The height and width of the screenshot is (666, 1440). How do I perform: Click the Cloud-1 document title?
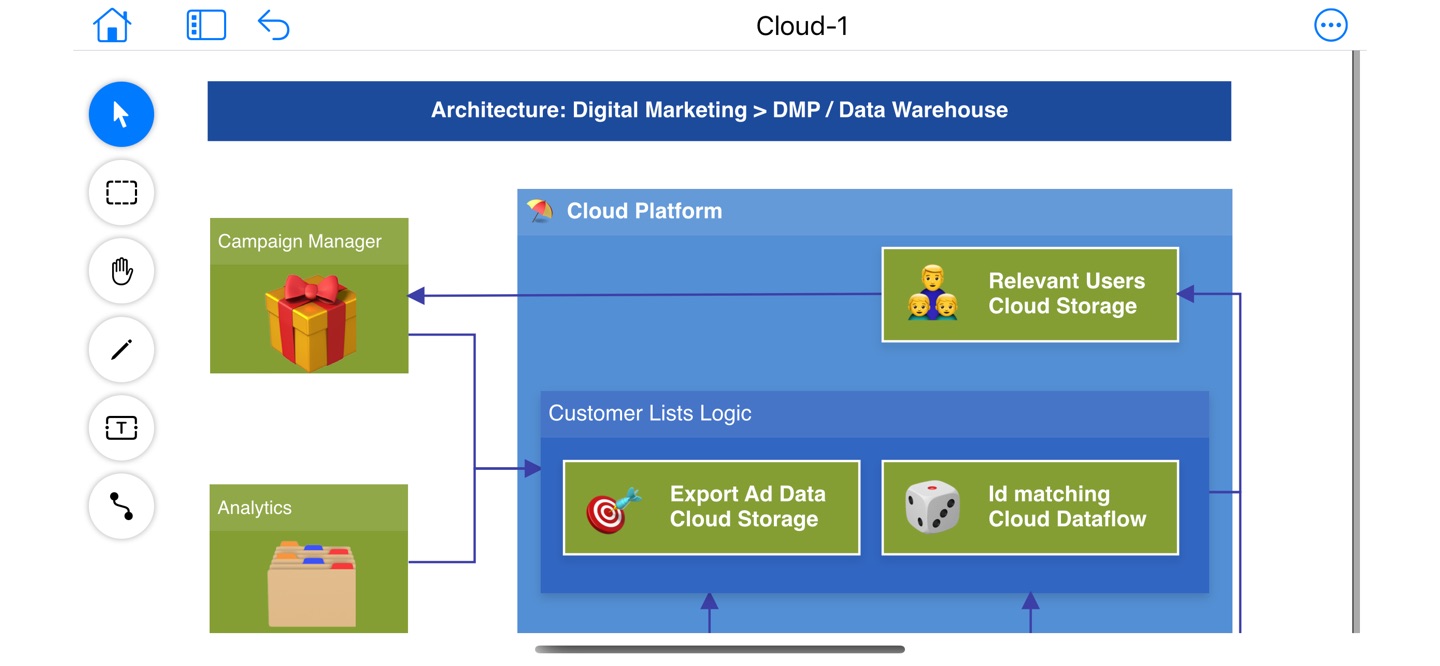[x=802, y=26]
